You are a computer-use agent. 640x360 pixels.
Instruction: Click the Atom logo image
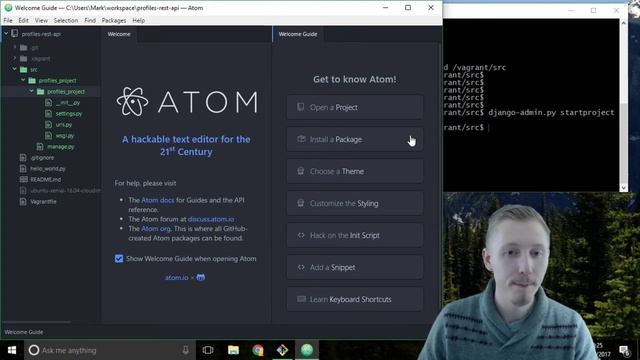[x=187, y=102]
